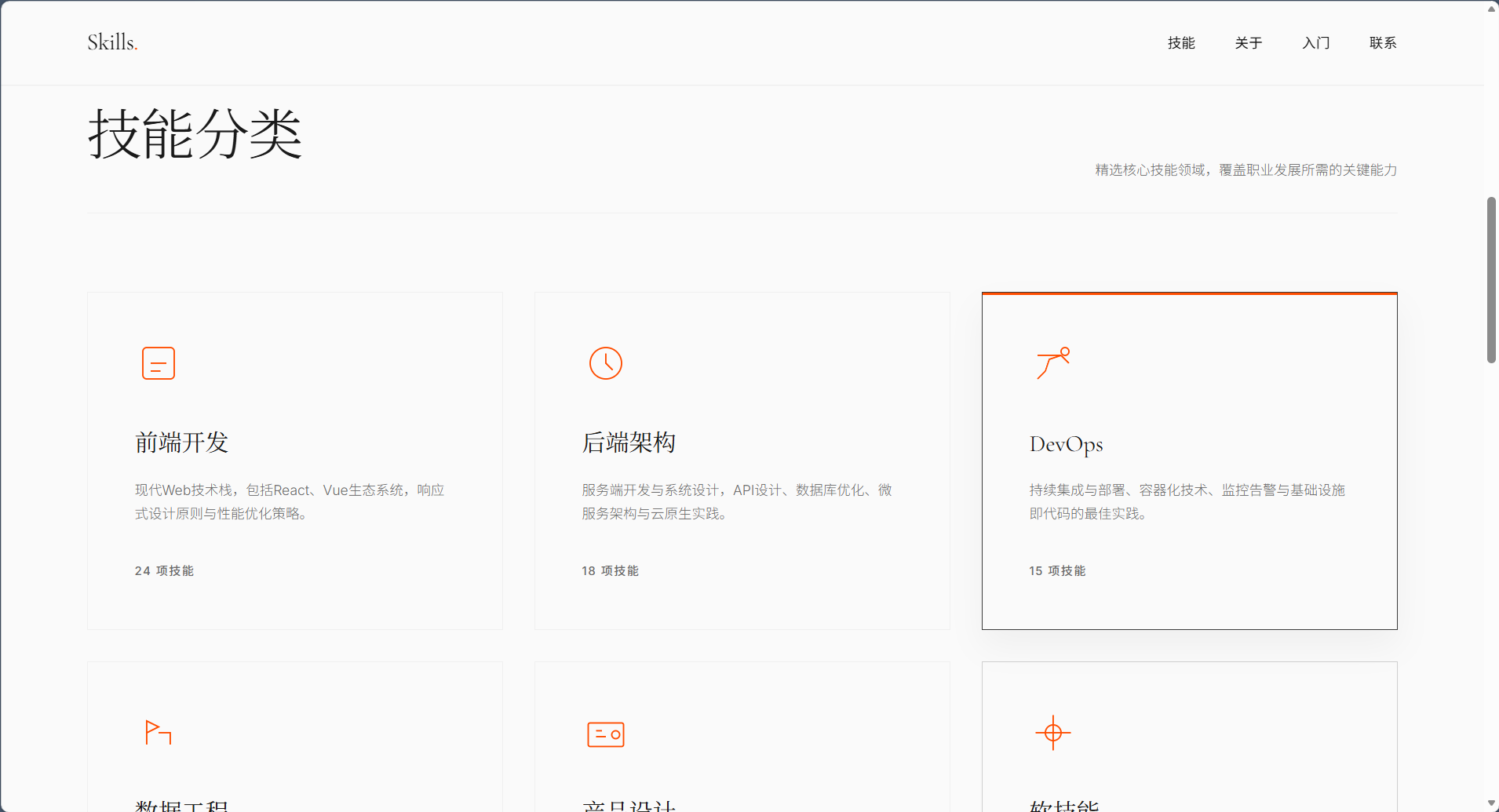Click the card icon above 产品设计
Image resolution: width=1499 pixels, height=812 pixels.
click(605, 734)
